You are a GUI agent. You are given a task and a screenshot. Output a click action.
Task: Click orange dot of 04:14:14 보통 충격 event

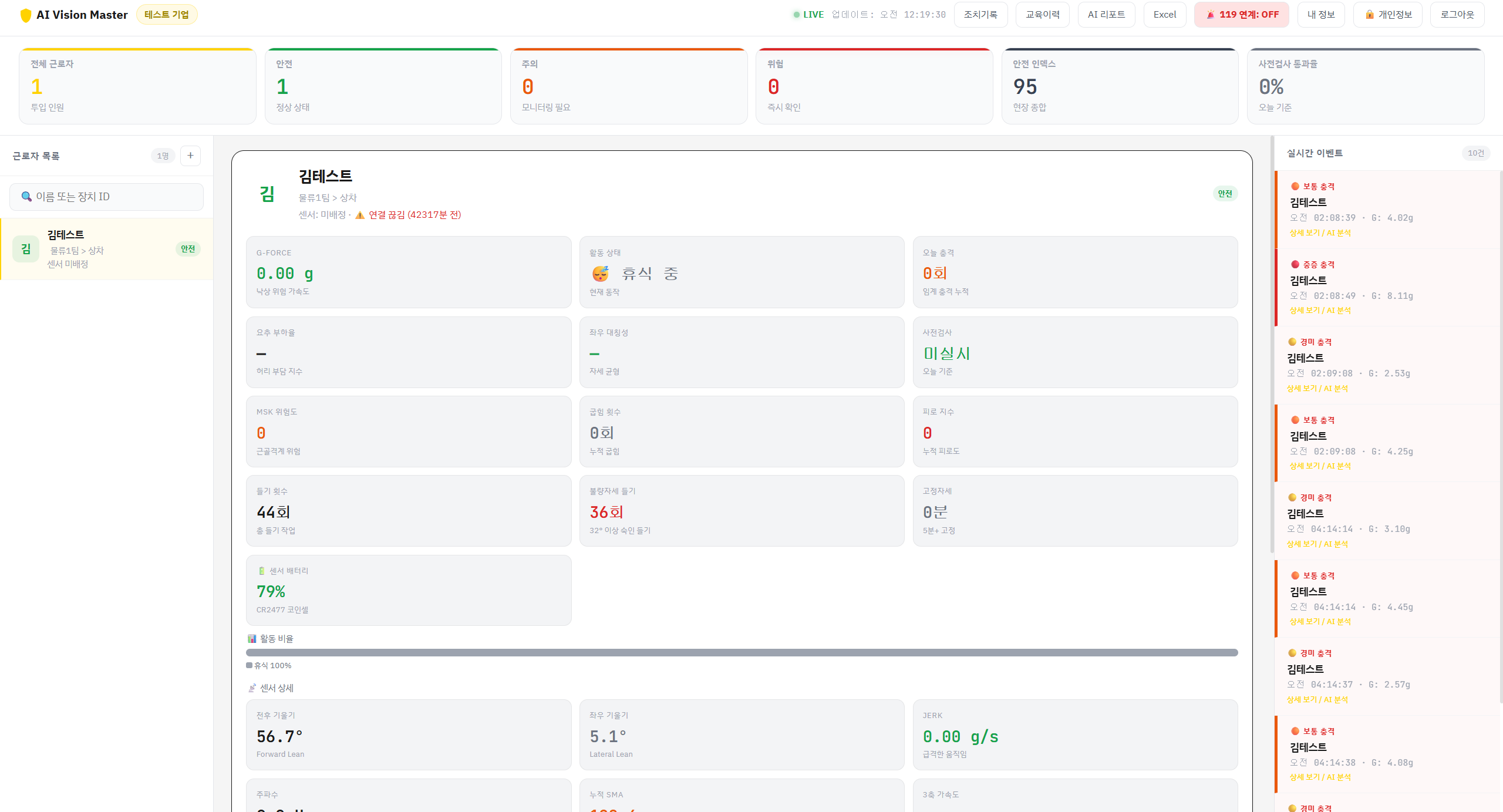(x=1295, y=575)
